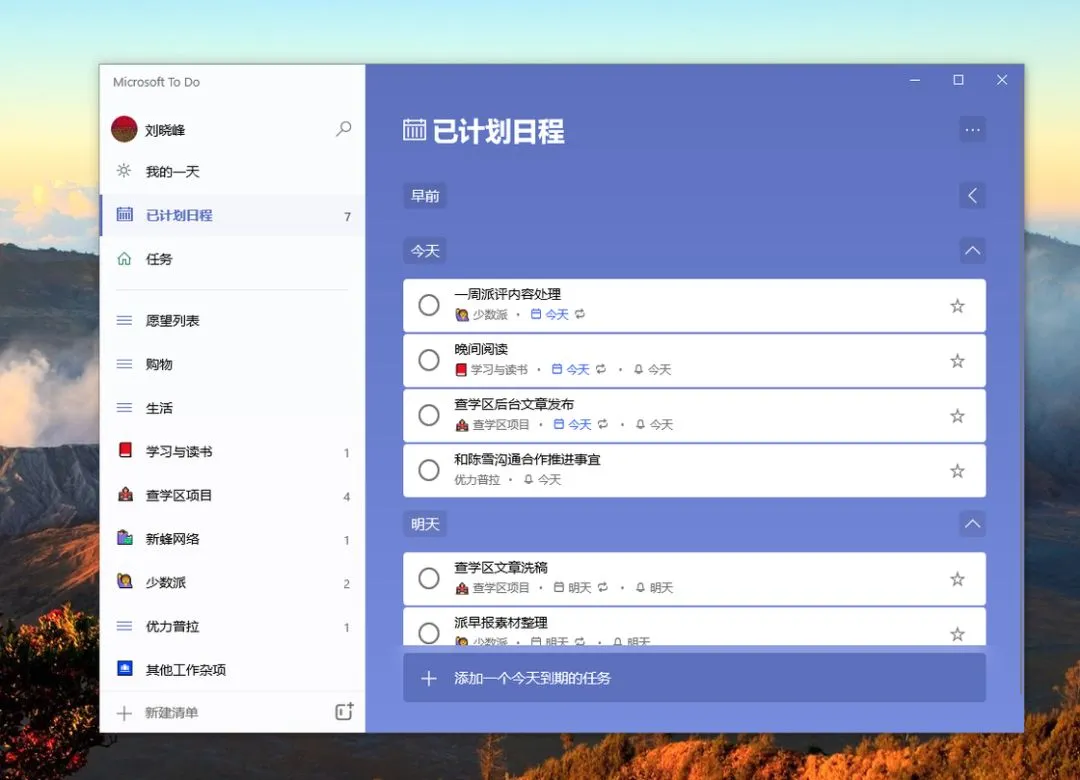
Task: Click the folder icon for 新蜂网络
Action: tap(125, 538)
